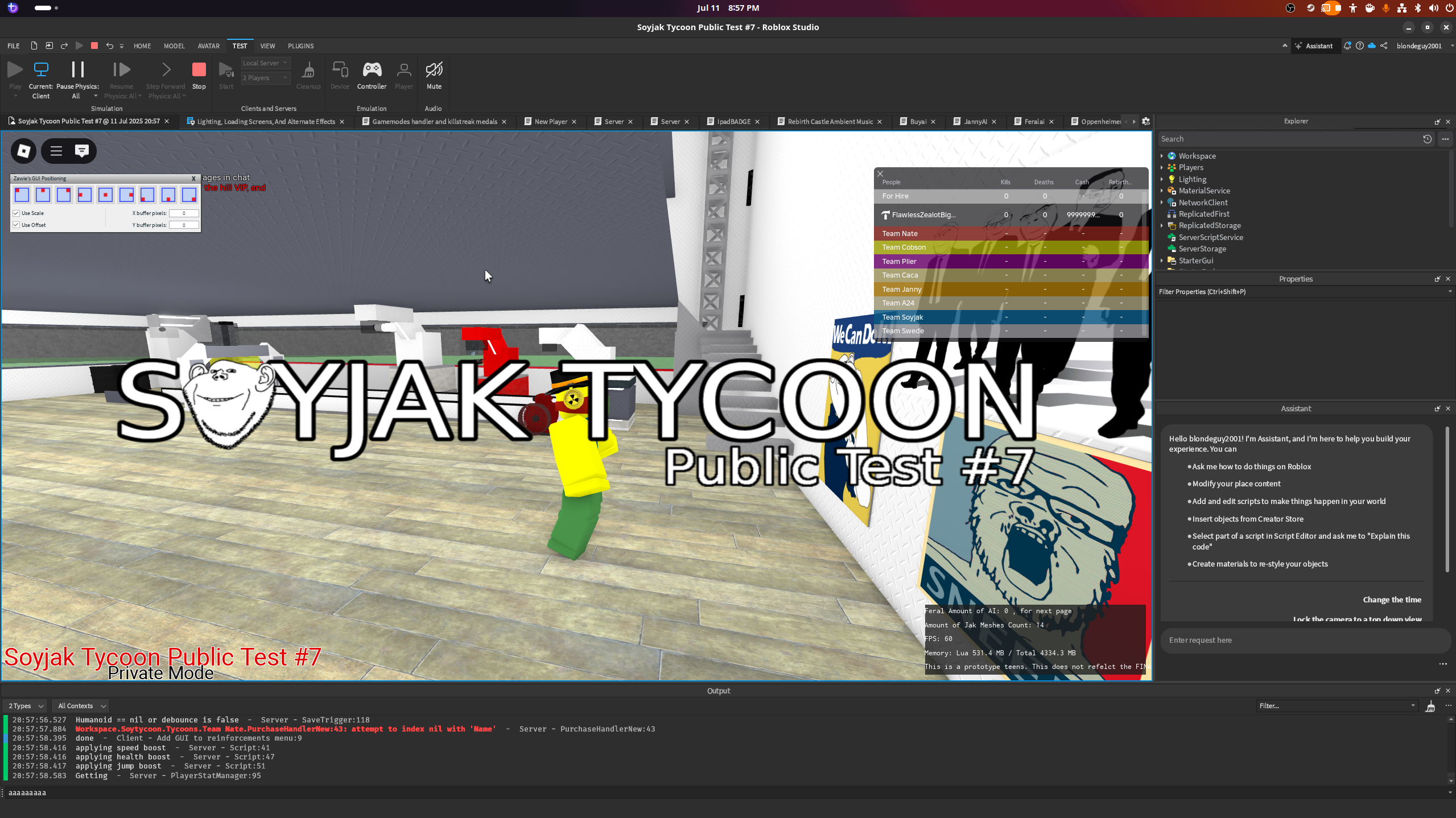The image size is (1456, 818).
Task: Select Team Nate row in leaderboard
Action: tap(1010, 233)
